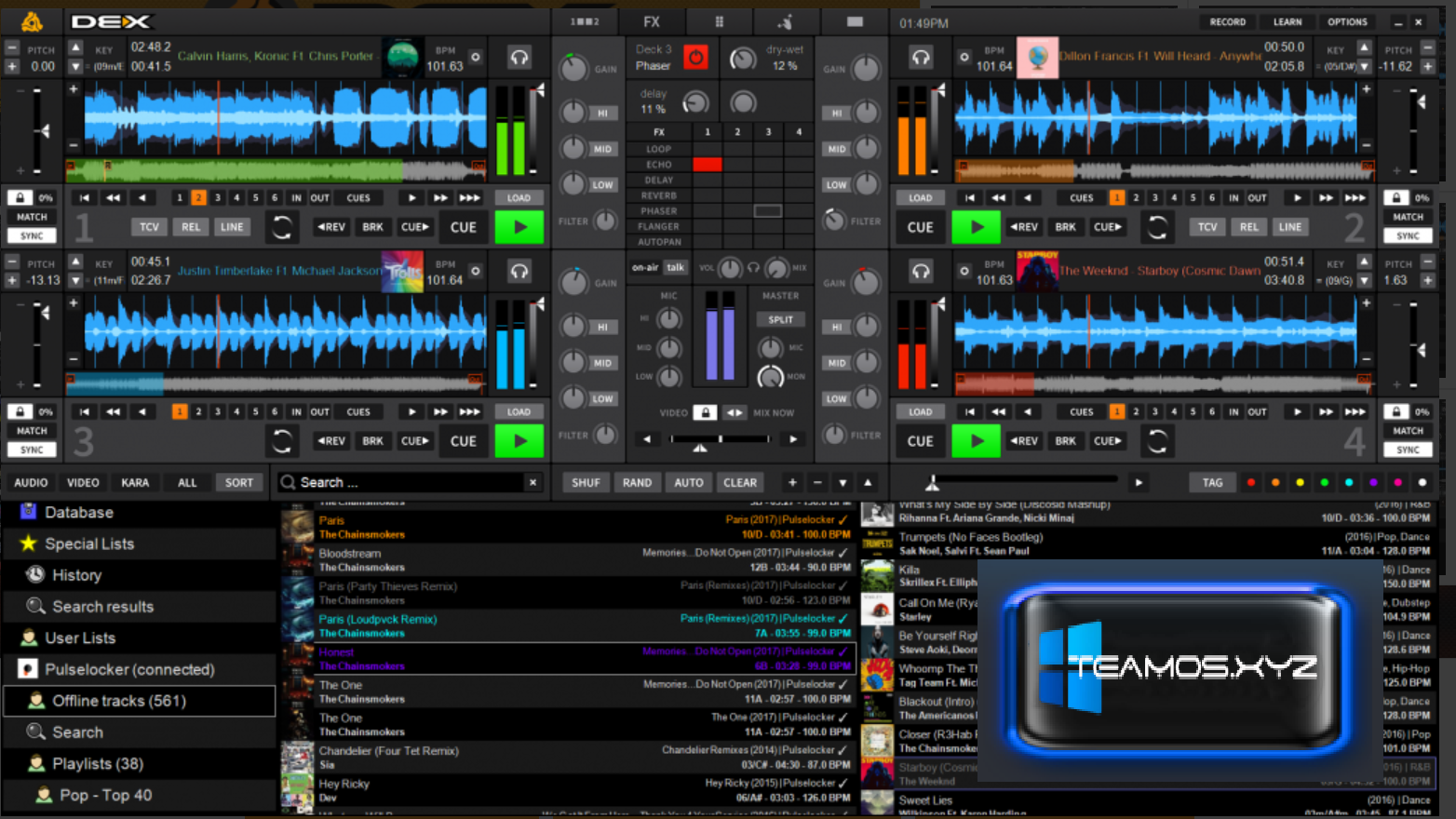Image resolution: width=1456 pixels, height=819 pixels.
Task: Open the Pop - Top 40 playlist
Action: point(140,796)
